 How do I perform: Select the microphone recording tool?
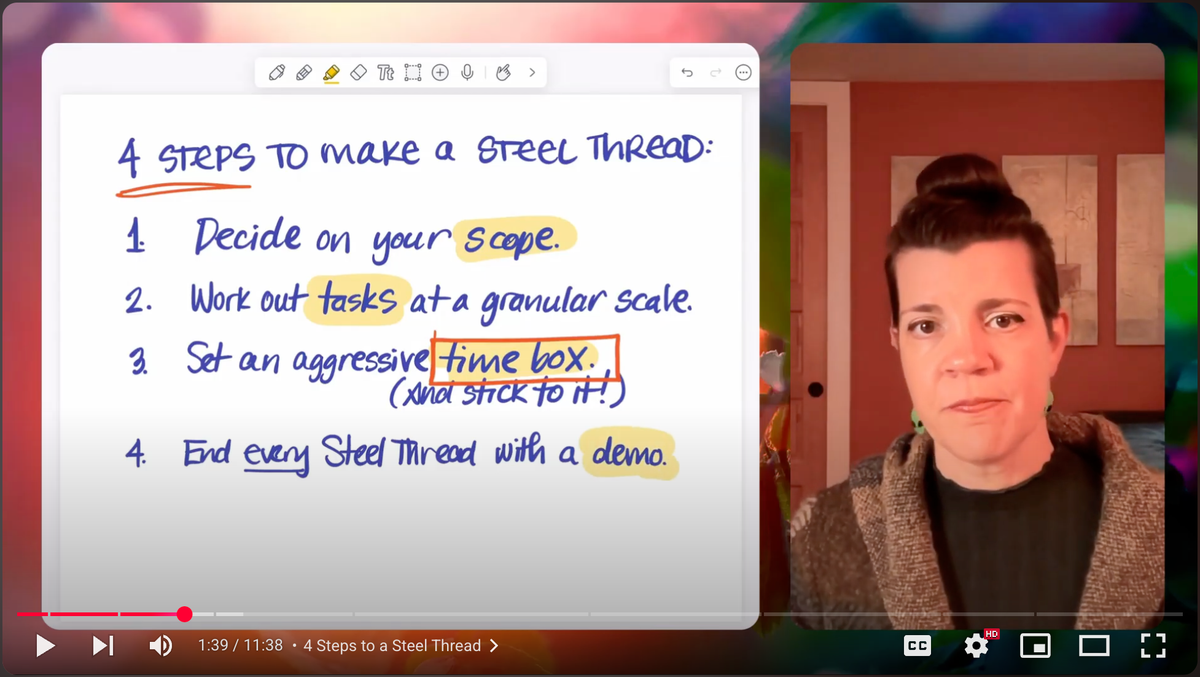[467, 72]
